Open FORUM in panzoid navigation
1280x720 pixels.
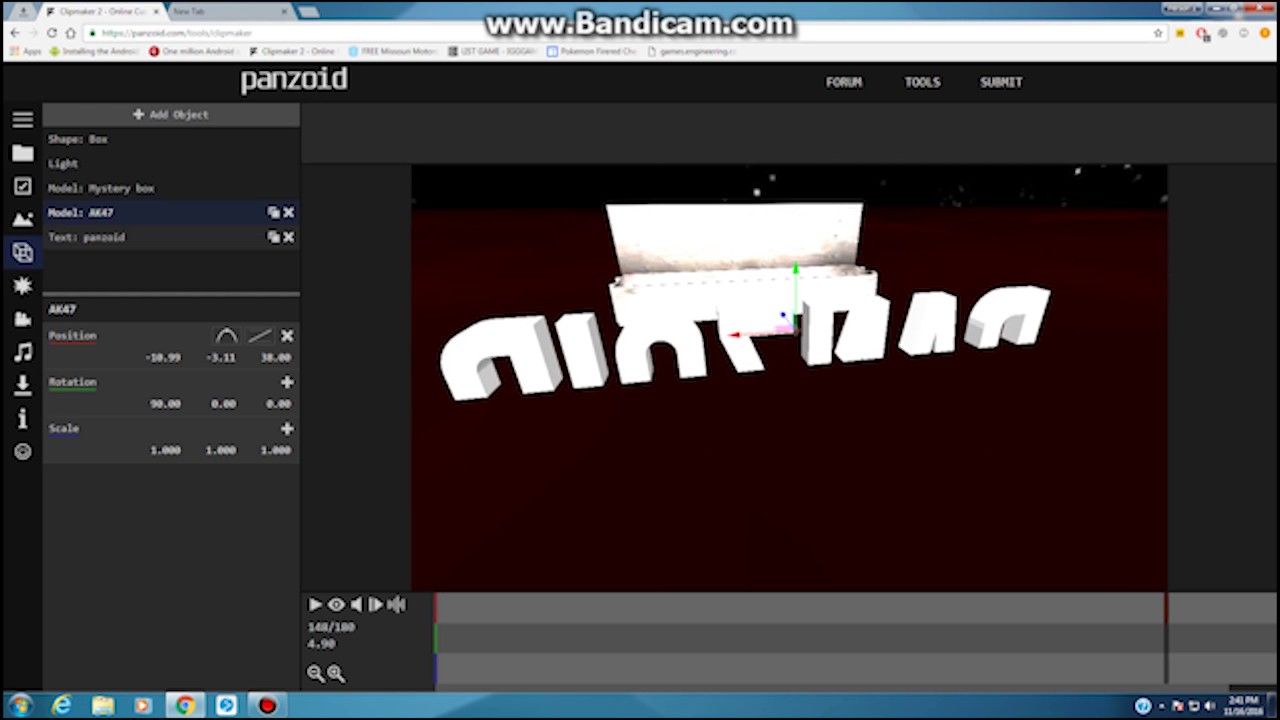(x=844, y=82)
